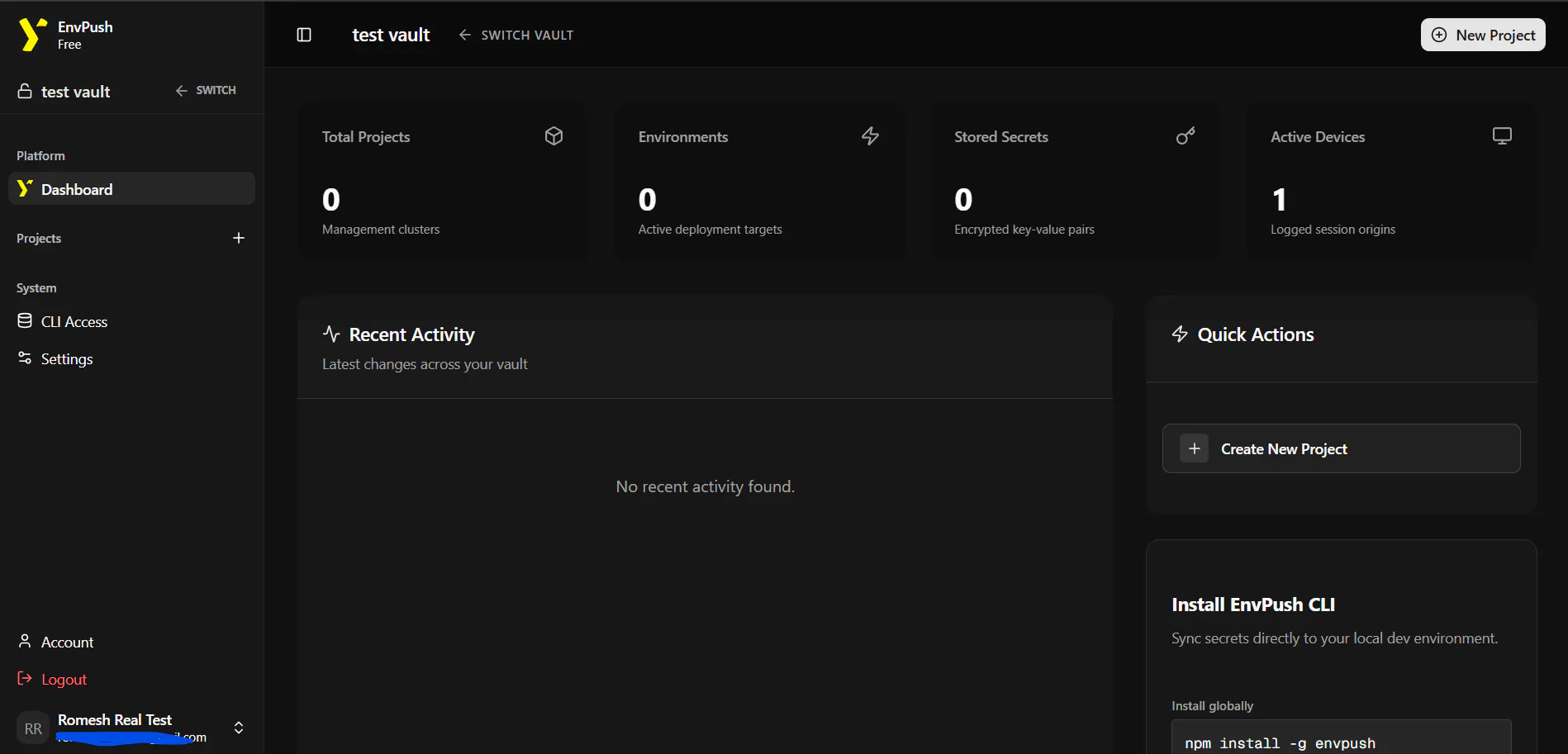Add a project with the plus icon
The image size is (1568, 754).
(x=239, y=238)
